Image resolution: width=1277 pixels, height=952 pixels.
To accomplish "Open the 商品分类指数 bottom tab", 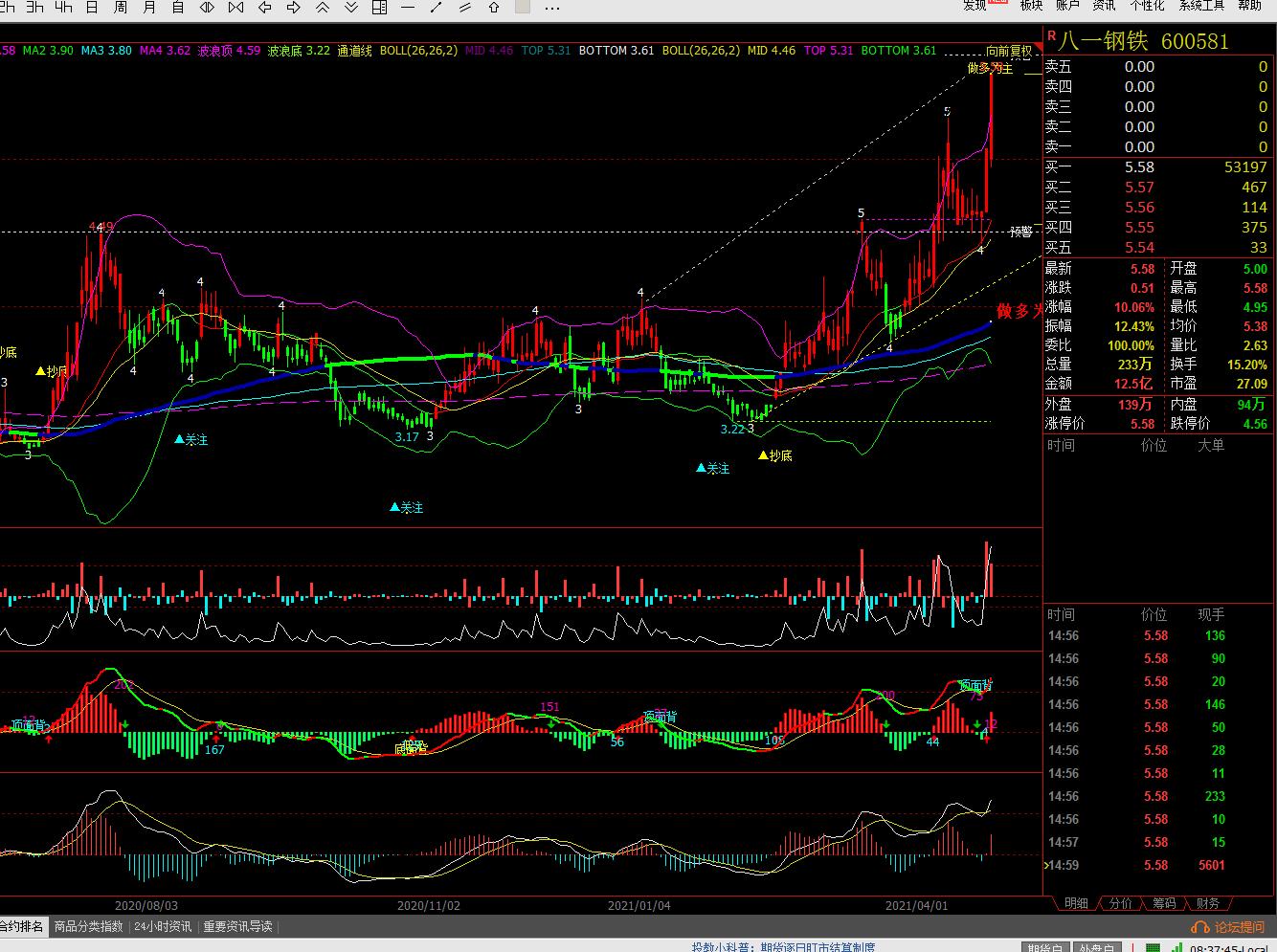I will click(x=88, y=926).
